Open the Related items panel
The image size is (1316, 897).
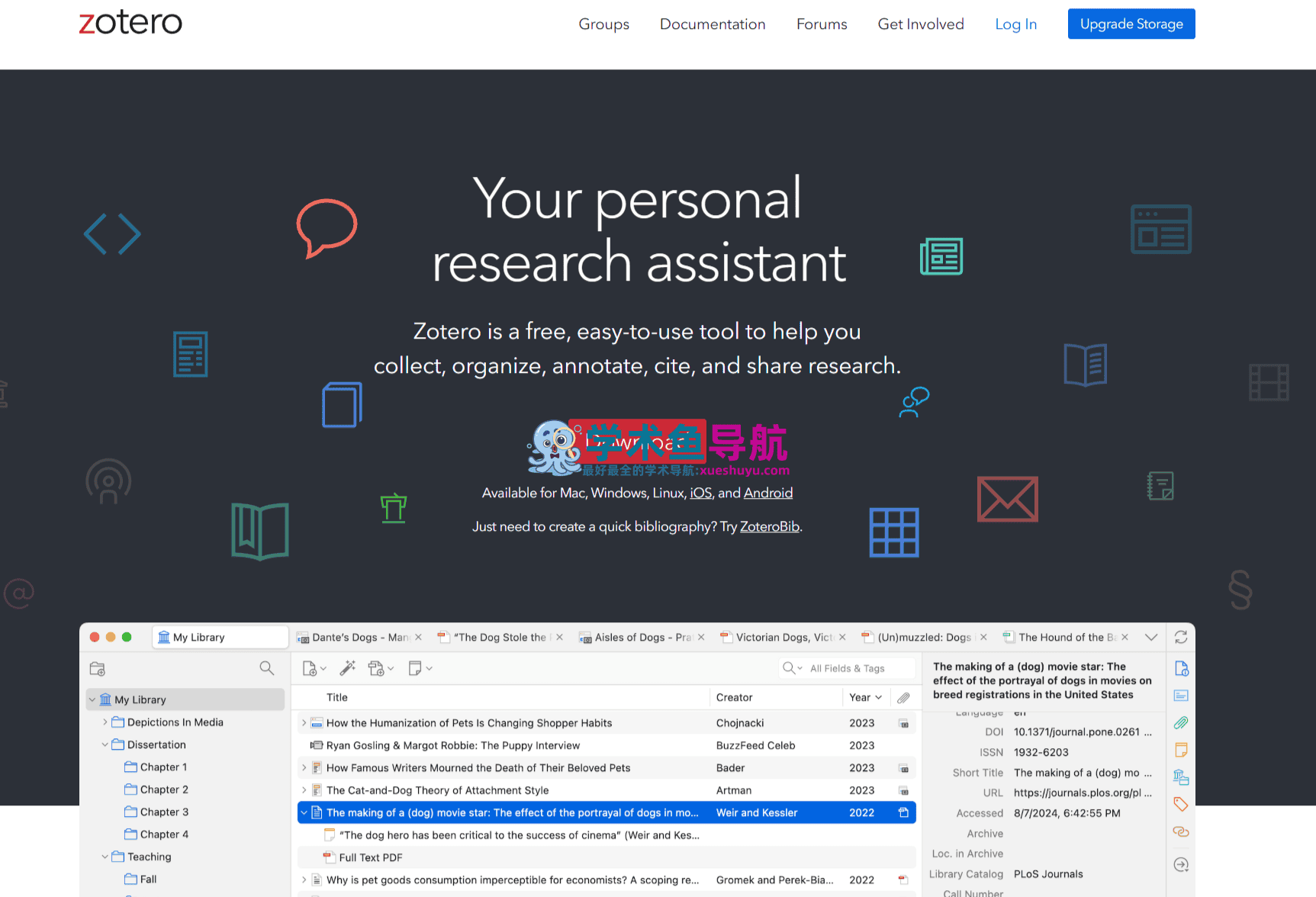[1181, 831]
